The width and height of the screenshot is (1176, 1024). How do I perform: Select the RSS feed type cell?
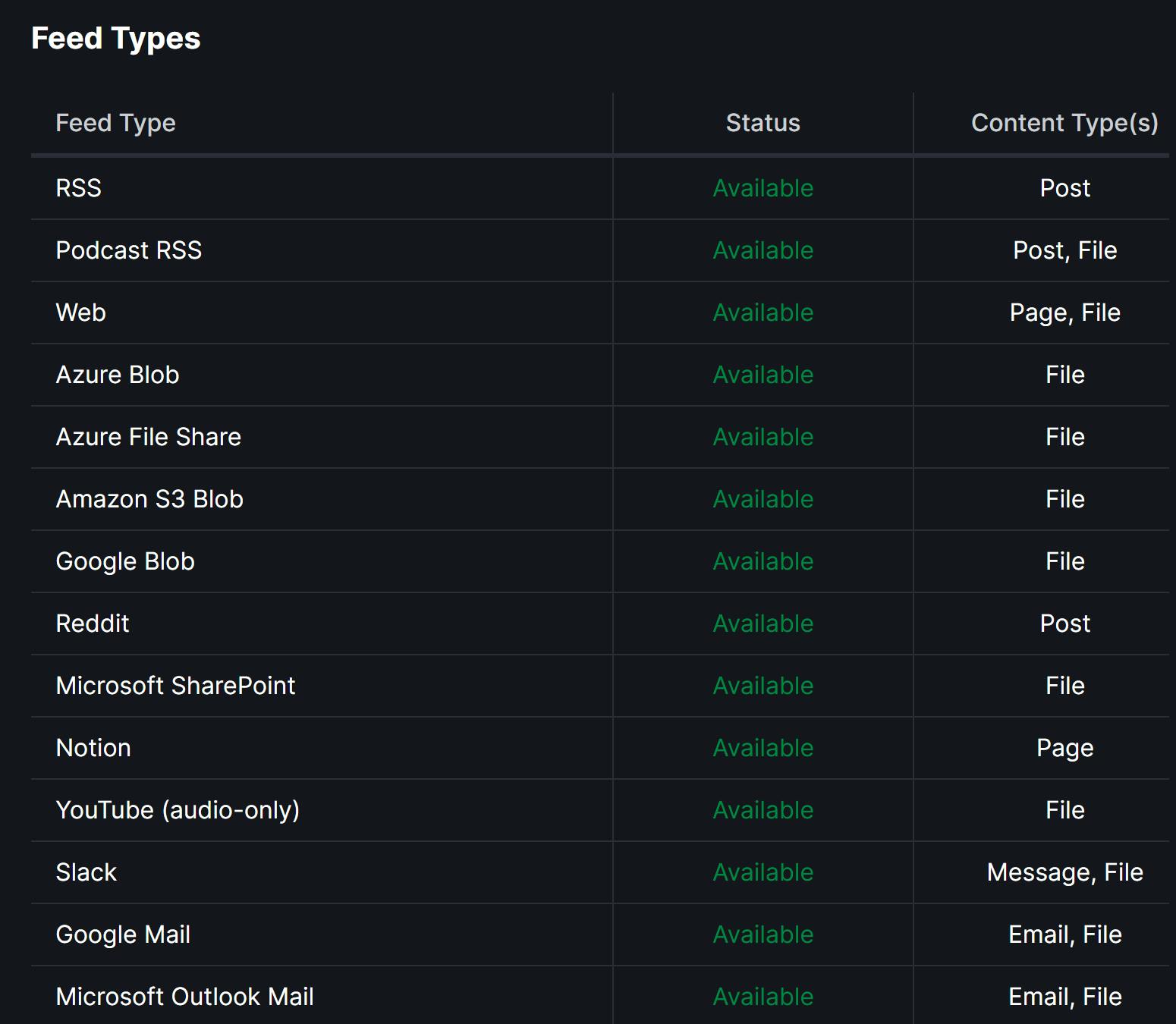(78, 188)
